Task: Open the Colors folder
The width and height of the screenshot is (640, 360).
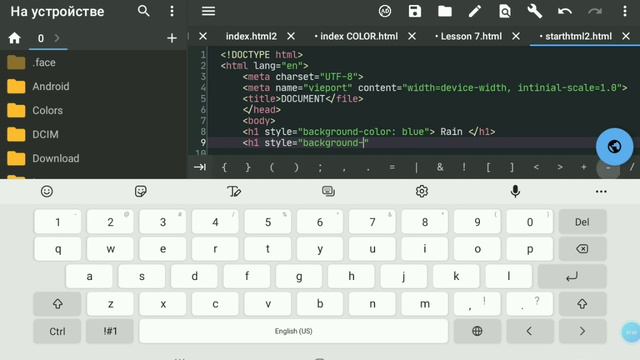Action: tap(93, 111)
